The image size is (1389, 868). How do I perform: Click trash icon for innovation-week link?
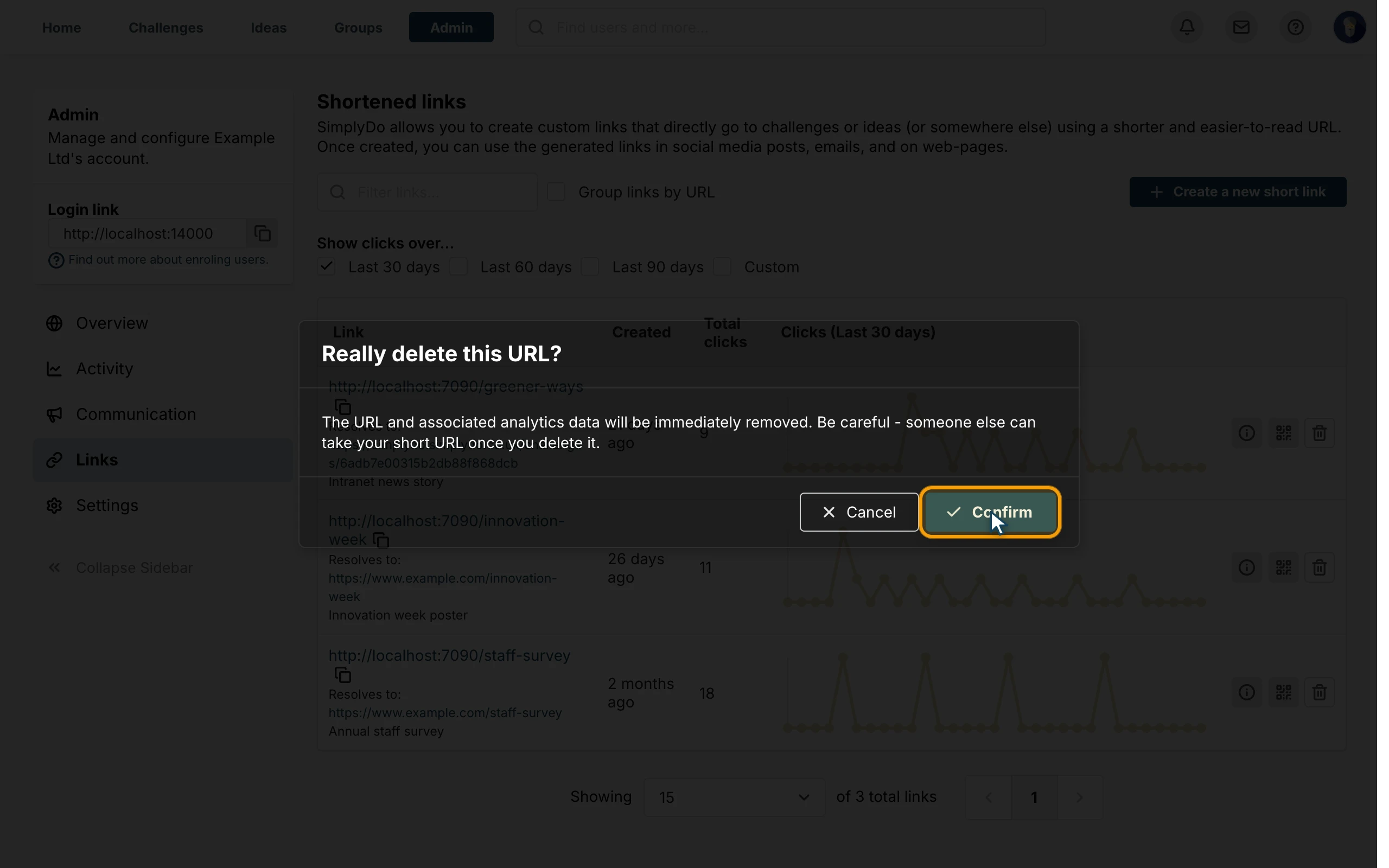1319,568
